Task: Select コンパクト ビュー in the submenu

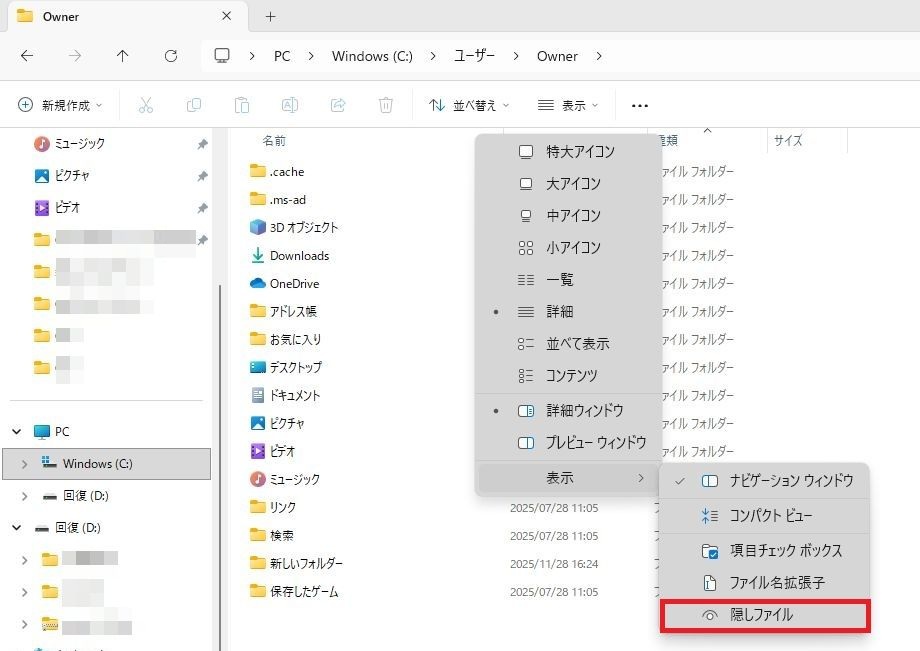Action: (x=770, y=516)
